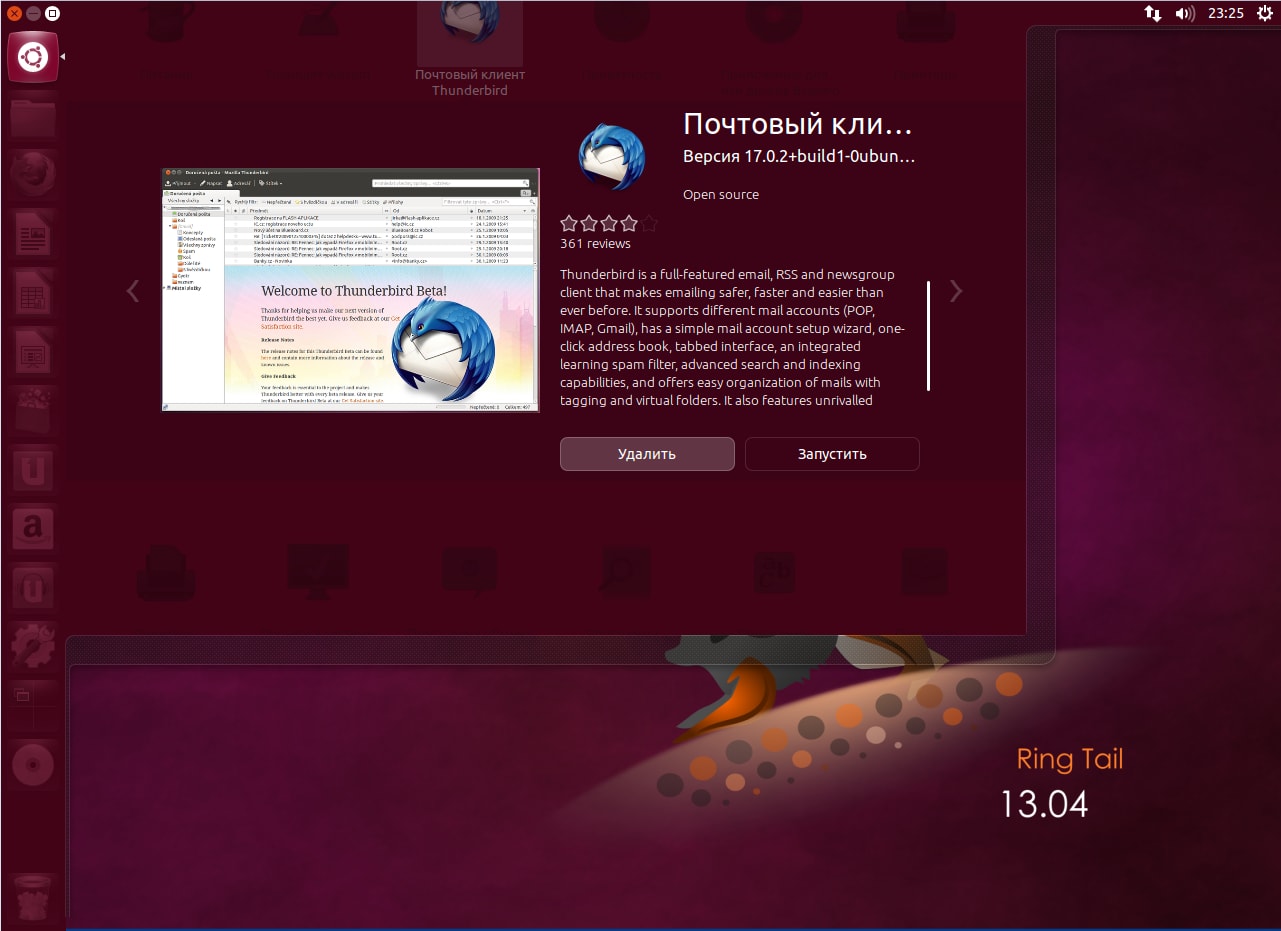This screenshot has height=931, width=1281.
Task: Click the clock showing 23:25
Action: tap(1225, 13)
